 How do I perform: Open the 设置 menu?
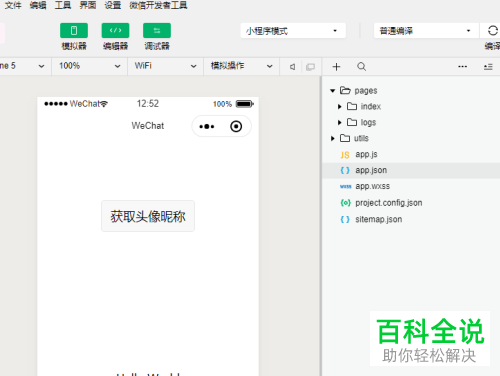[x=113, y=5]
